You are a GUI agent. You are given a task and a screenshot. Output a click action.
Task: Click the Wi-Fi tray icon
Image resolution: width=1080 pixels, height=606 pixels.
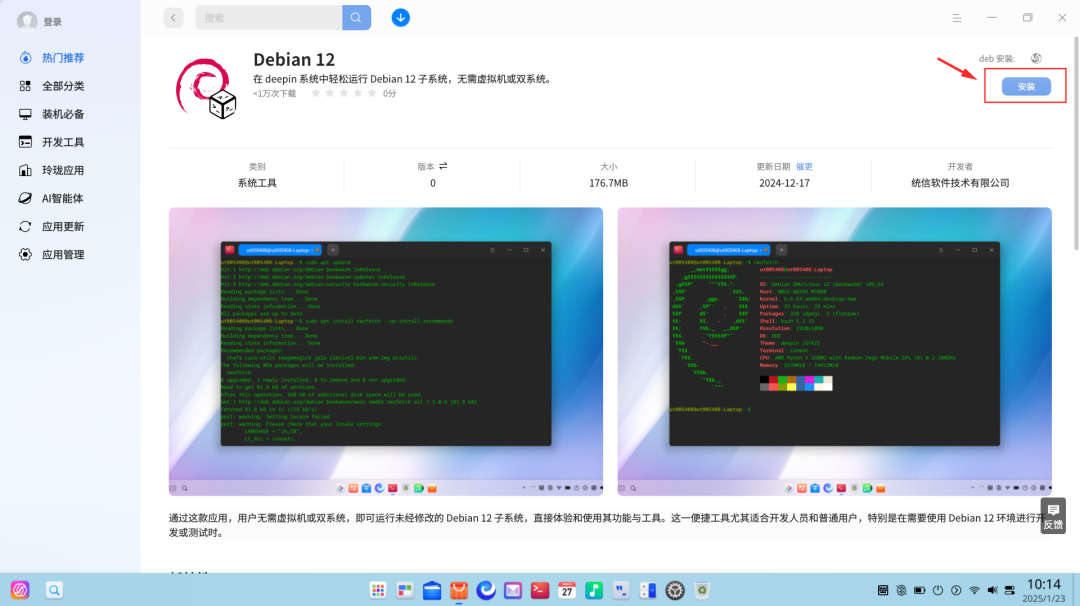click(974, 590)
